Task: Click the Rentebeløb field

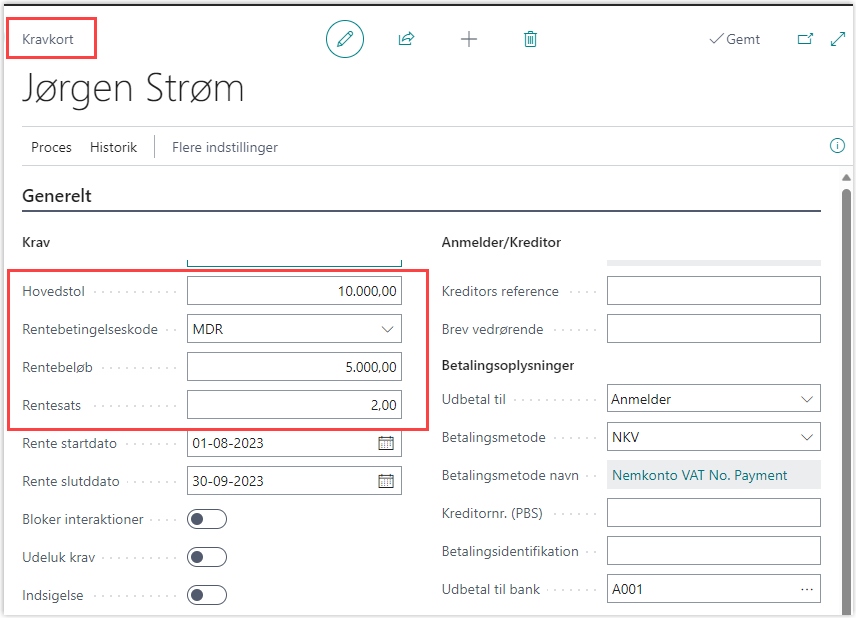Action: [x=294, y=367]
